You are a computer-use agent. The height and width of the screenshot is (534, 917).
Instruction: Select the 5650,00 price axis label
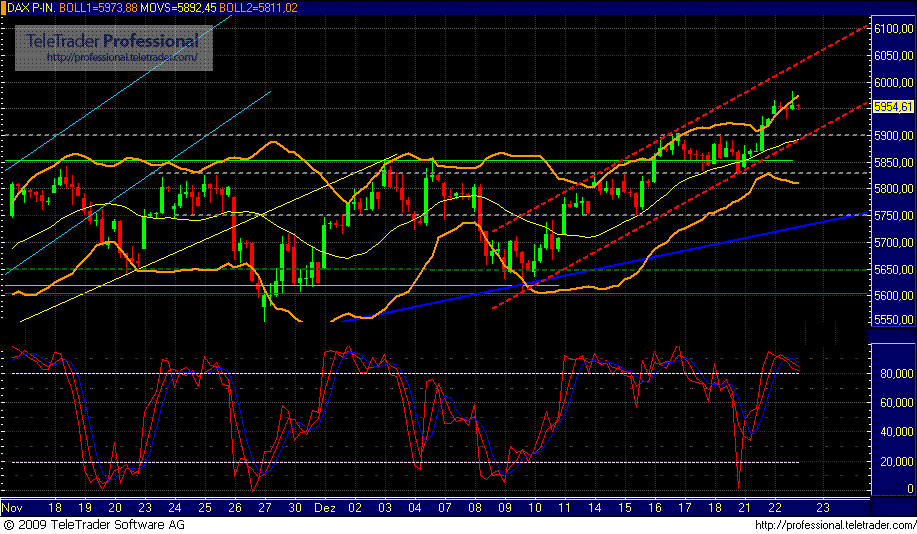[x=894, y=270]
